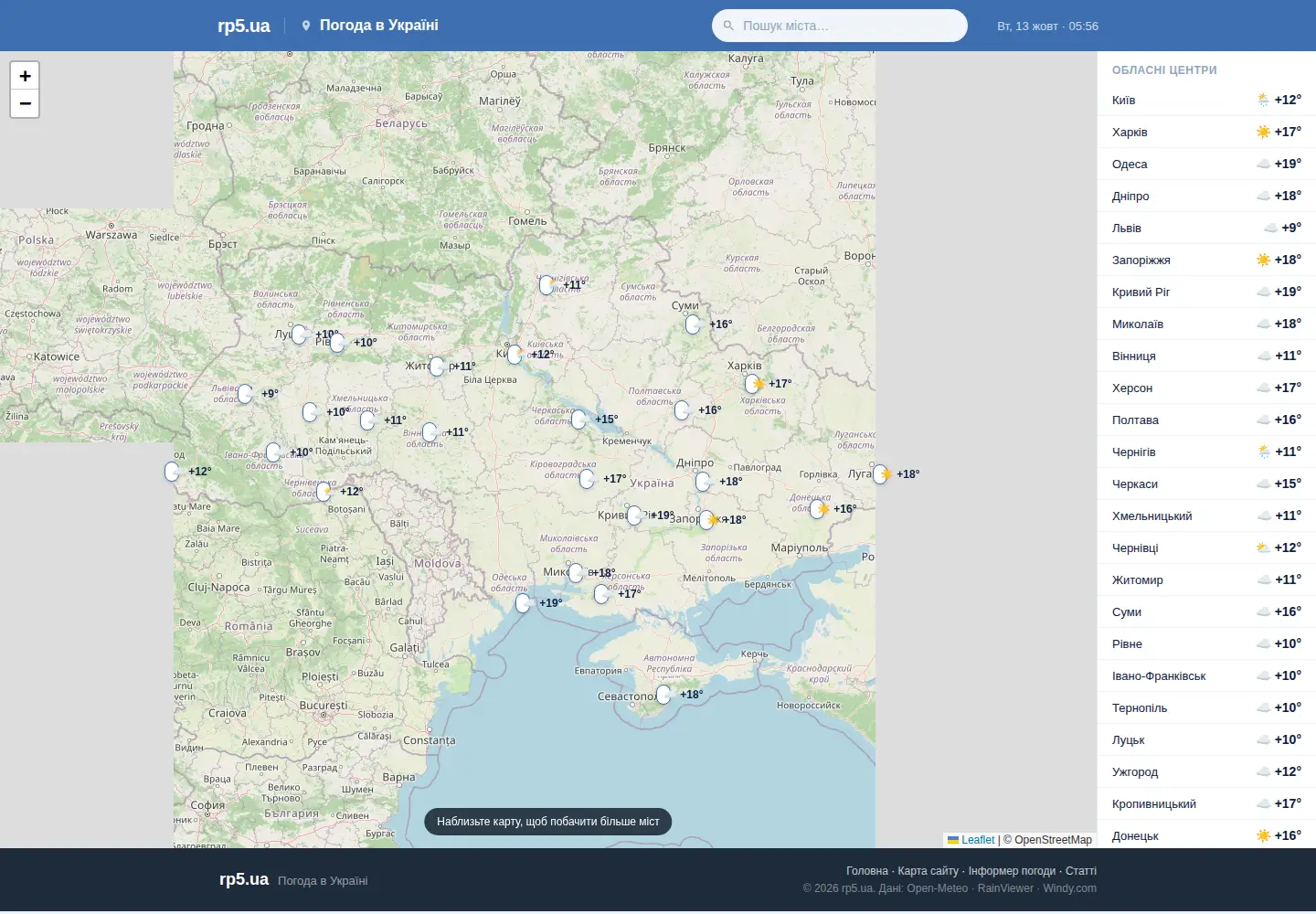Click the Ukrainian flag Leaflet icon
Screen dimensions: 1316x914
953,840
